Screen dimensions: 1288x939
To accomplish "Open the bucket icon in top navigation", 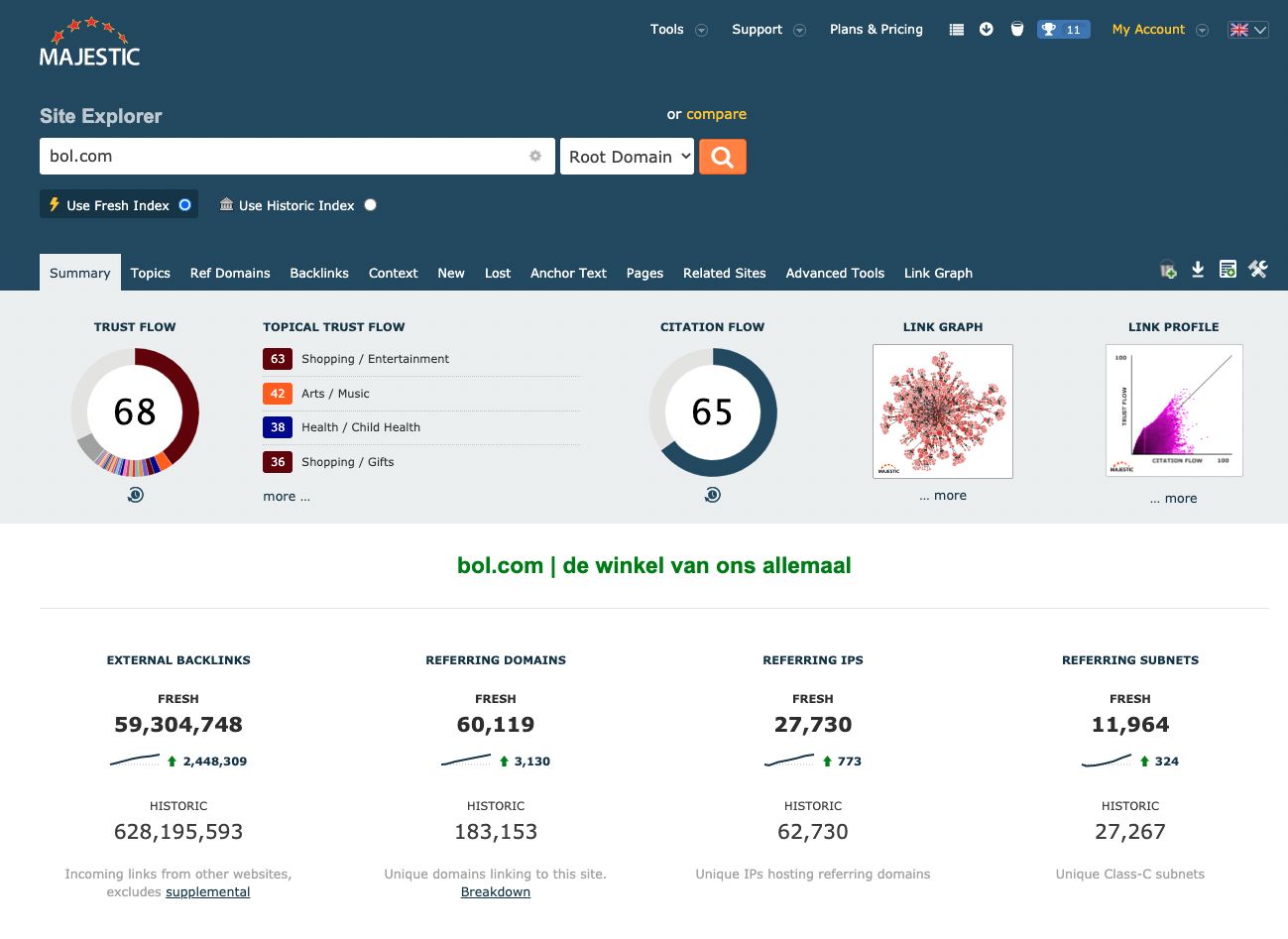I will coord(1017,29).
